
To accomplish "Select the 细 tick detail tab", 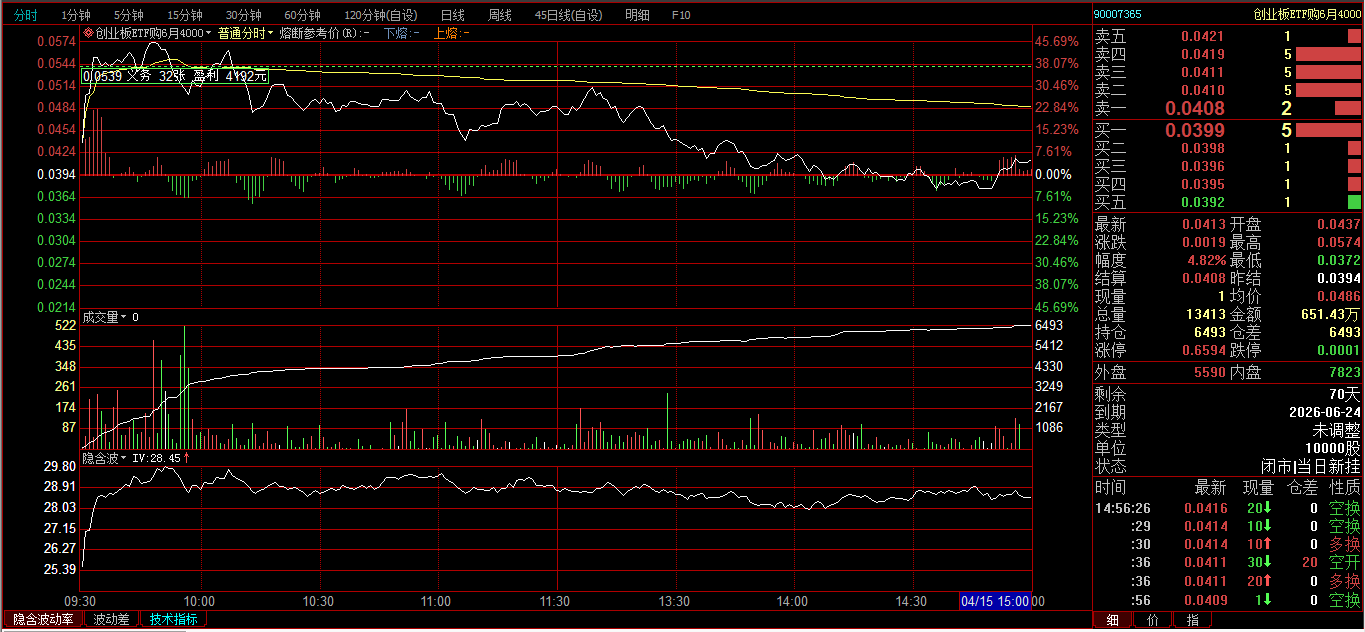I will pos(1112,620).
